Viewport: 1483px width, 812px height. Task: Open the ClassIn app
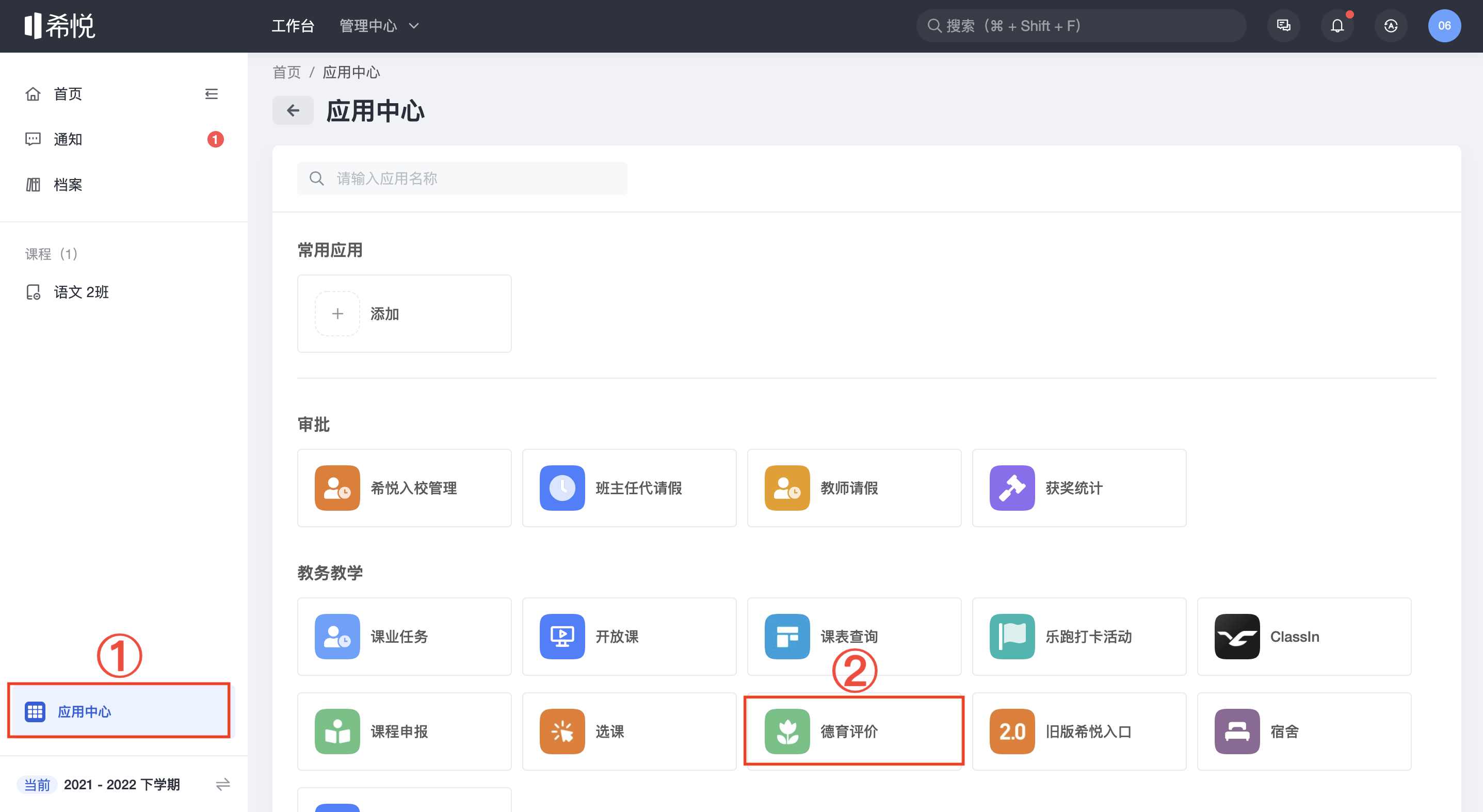click(x=1304, y=637)
